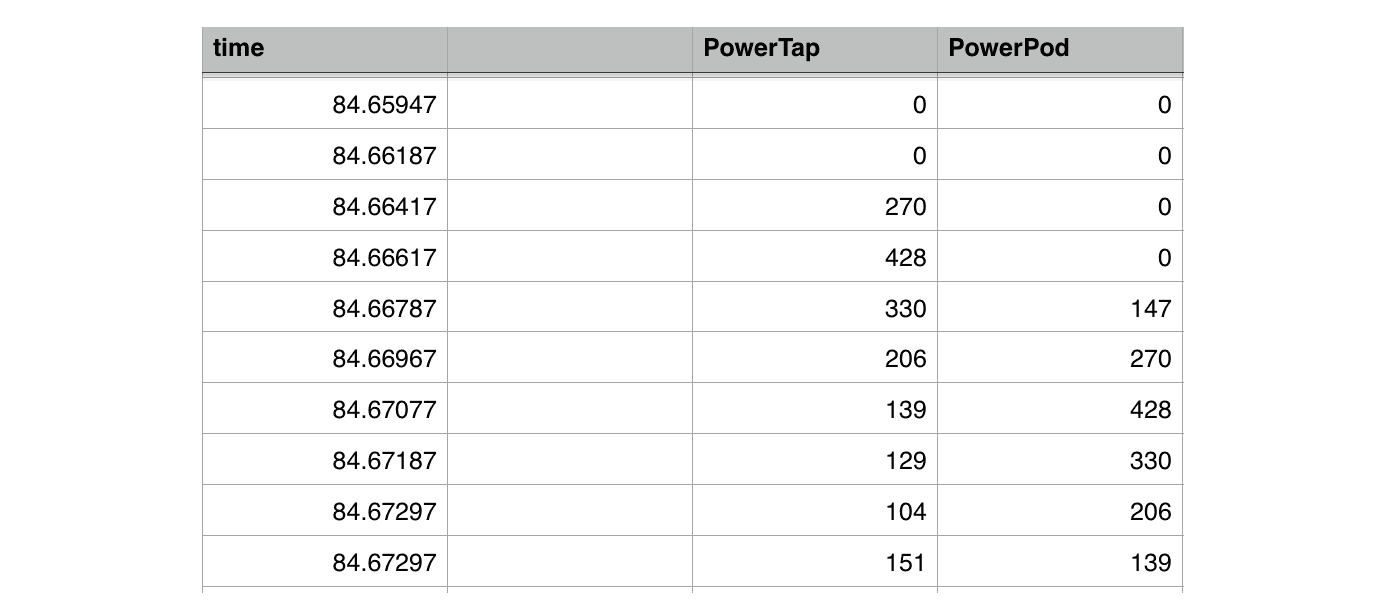This screenshot has height=600, width=1400.
Task: Pick the time cell 84.66617
Action: pyautogui.click(x=384, y=258)
